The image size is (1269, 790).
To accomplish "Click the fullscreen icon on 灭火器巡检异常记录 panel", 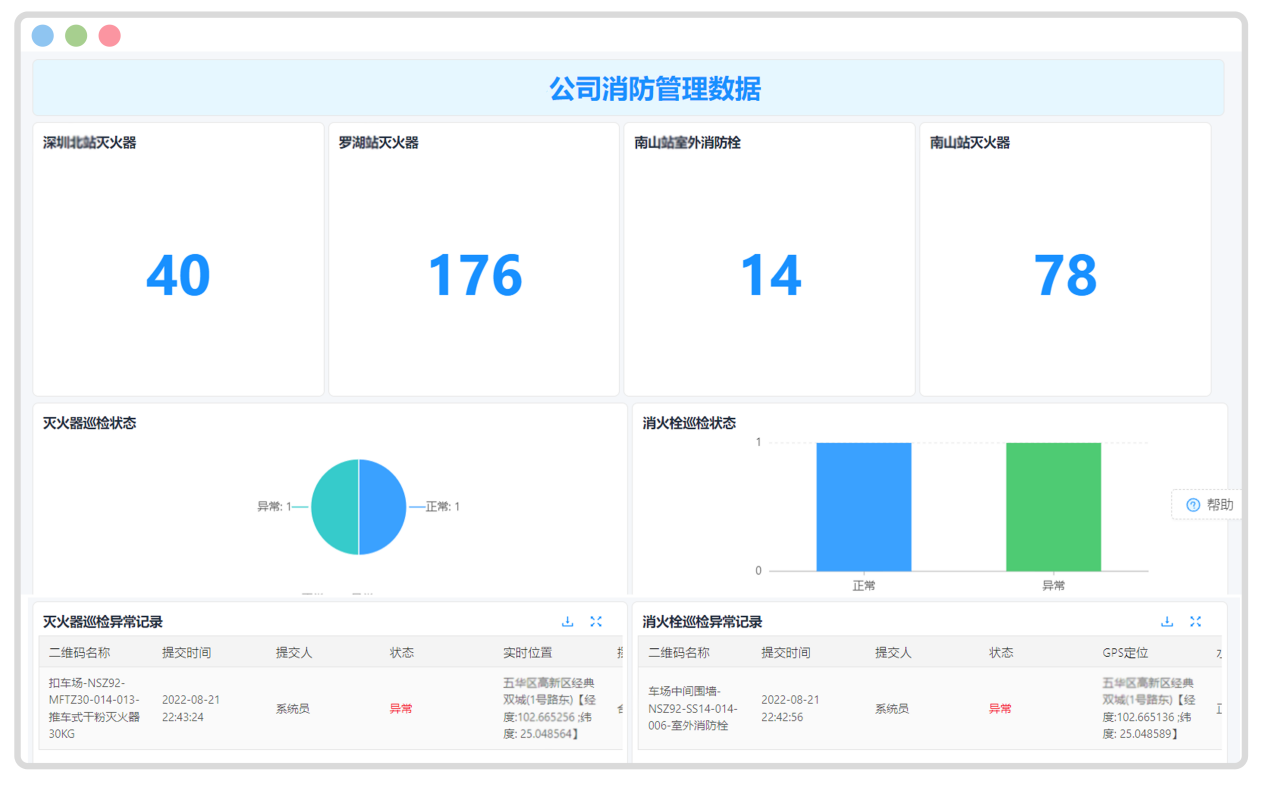I will pos(596,621).
